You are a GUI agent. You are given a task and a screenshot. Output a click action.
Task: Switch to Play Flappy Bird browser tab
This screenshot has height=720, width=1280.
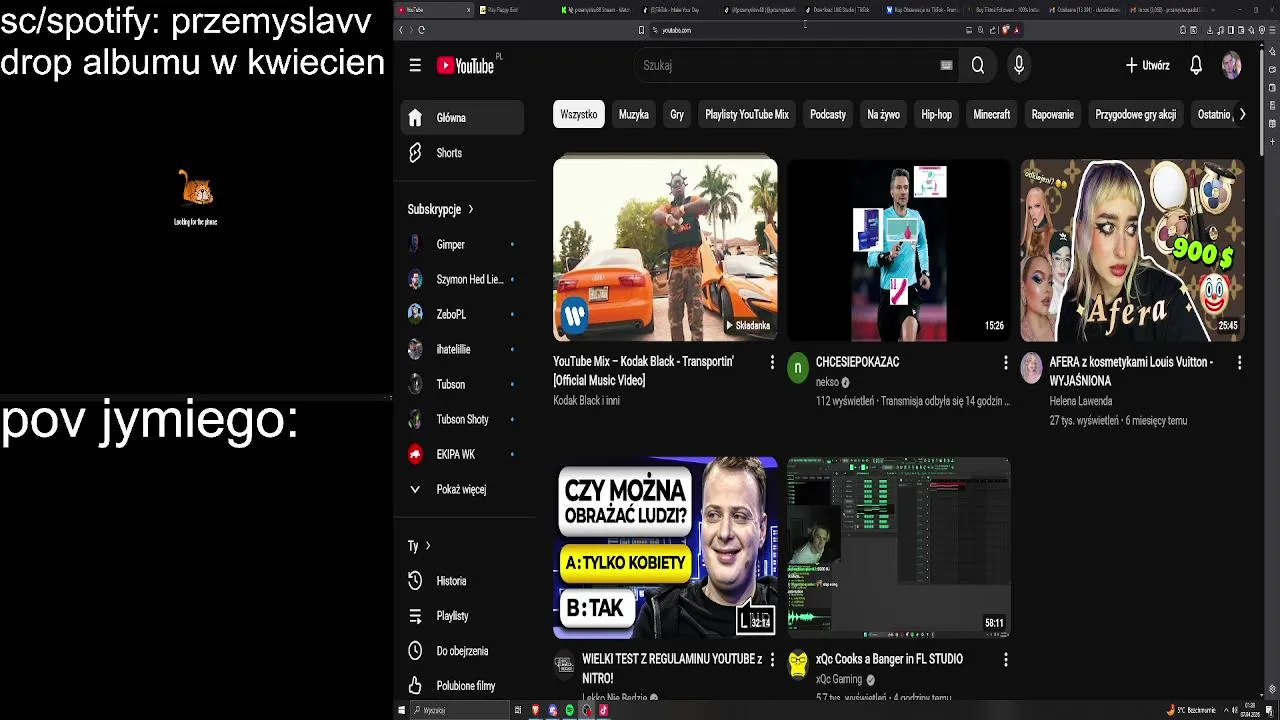pyautogui.click(x=515, y=10)
